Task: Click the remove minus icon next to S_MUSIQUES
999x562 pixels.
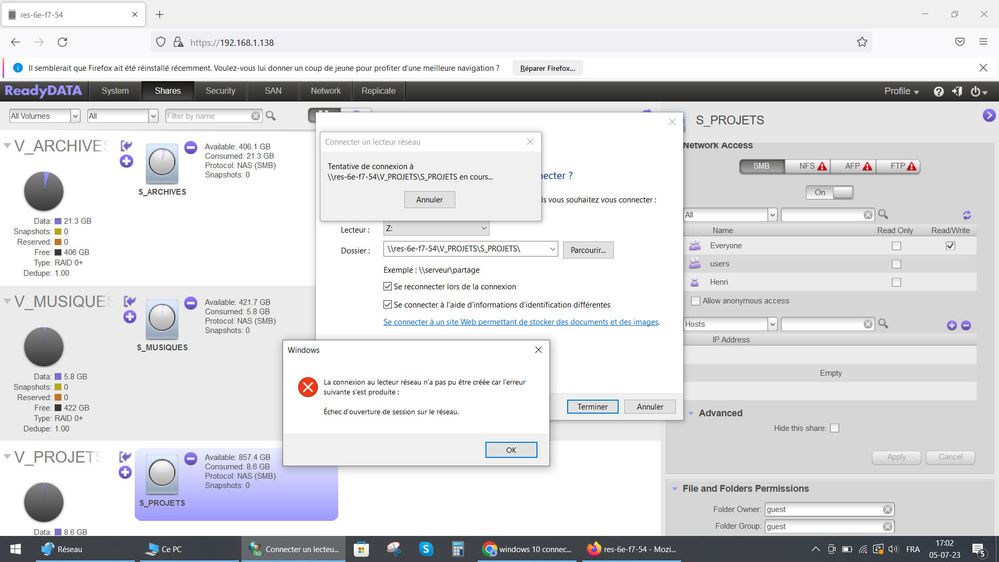Action: 190,303
